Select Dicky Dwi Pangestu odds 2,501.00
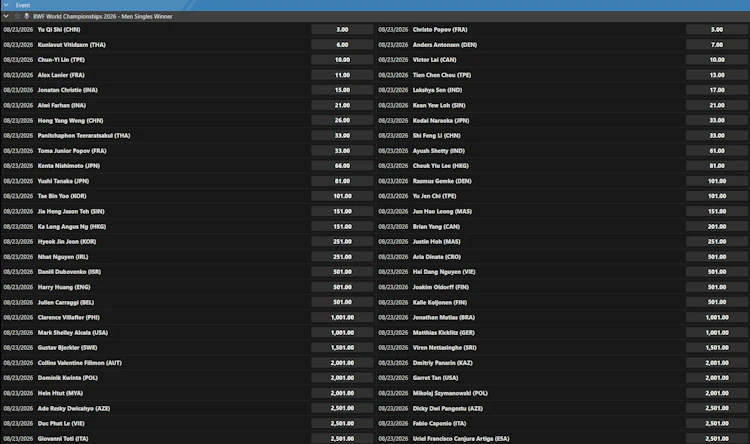 (717, 408)
